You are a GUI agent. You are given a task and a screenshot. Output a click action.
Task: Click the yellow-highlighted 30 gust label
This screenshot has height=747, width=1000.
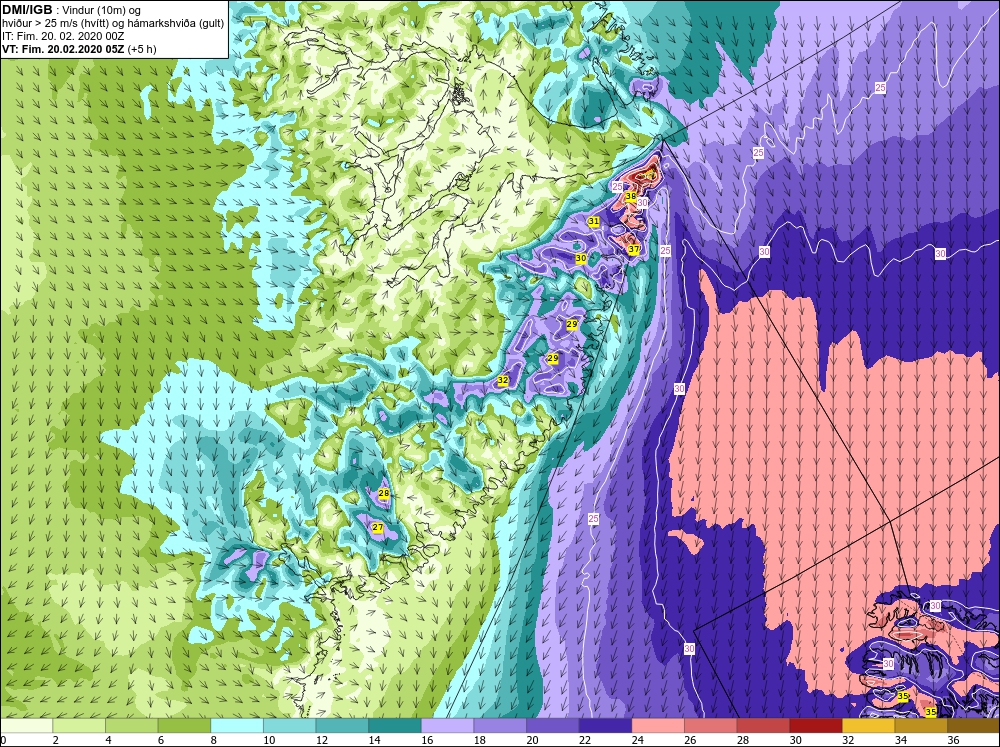coord(580,258)
